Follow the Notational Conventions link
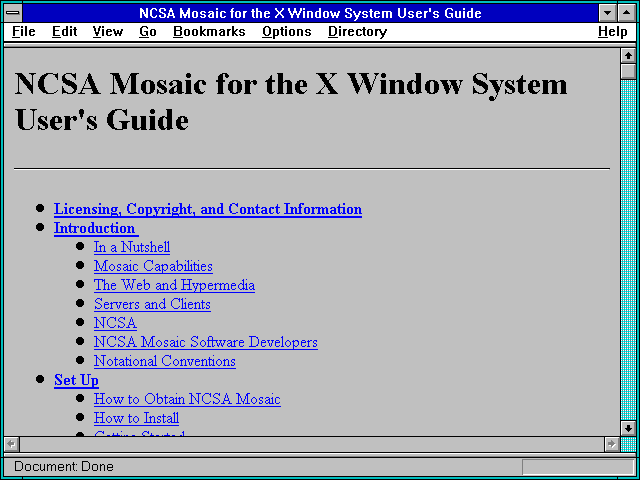 [x=164, y=361]
